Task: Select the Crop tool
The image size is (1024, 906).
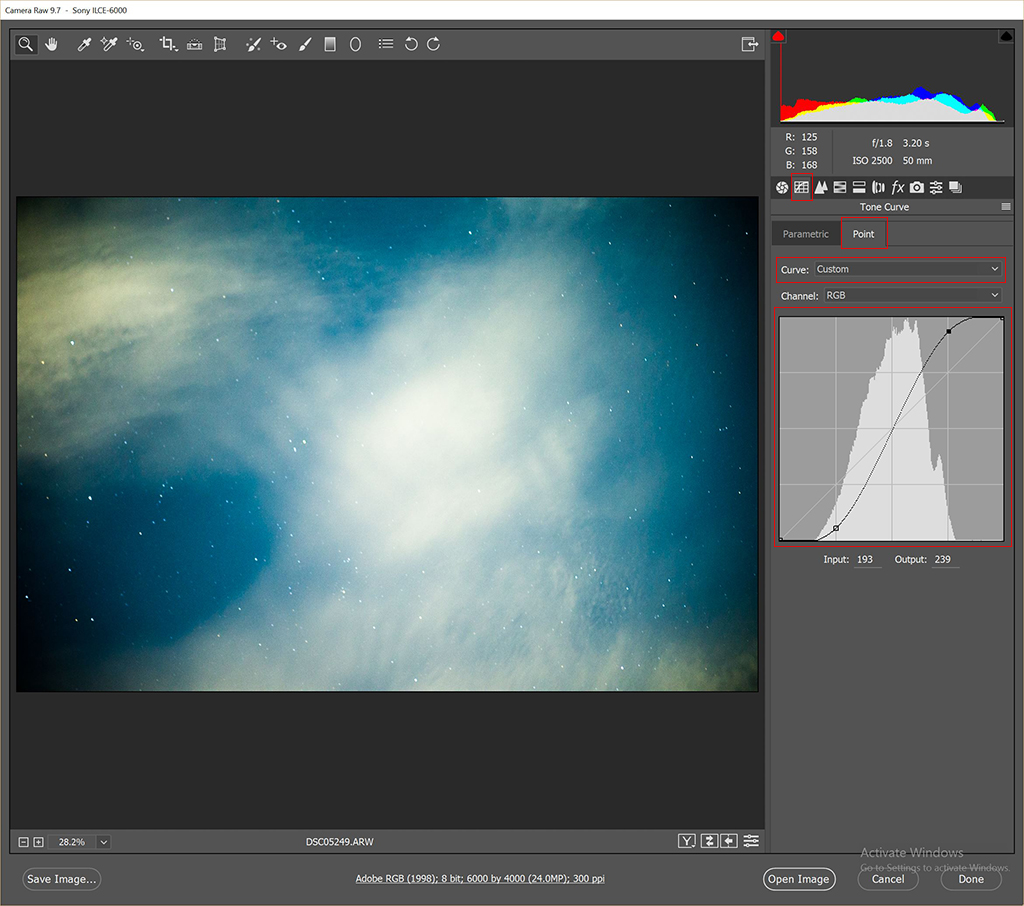Action: click(x=168, y=45)
